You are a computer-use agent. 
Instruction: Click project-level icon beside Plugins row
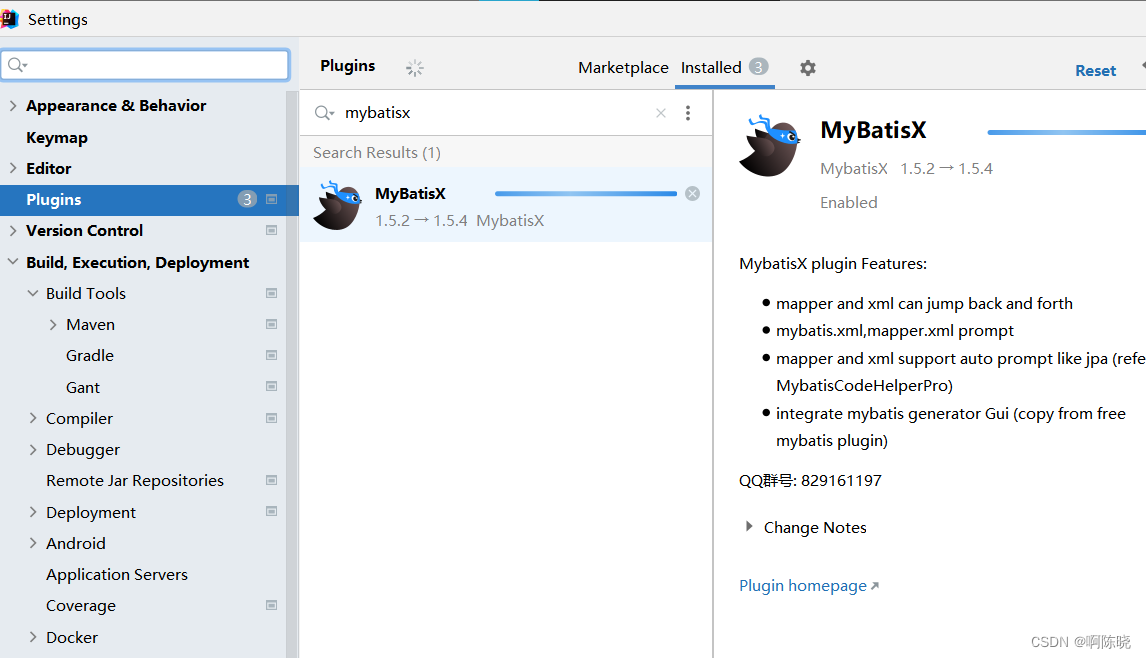pyautogui.click(x=271, y=200)
